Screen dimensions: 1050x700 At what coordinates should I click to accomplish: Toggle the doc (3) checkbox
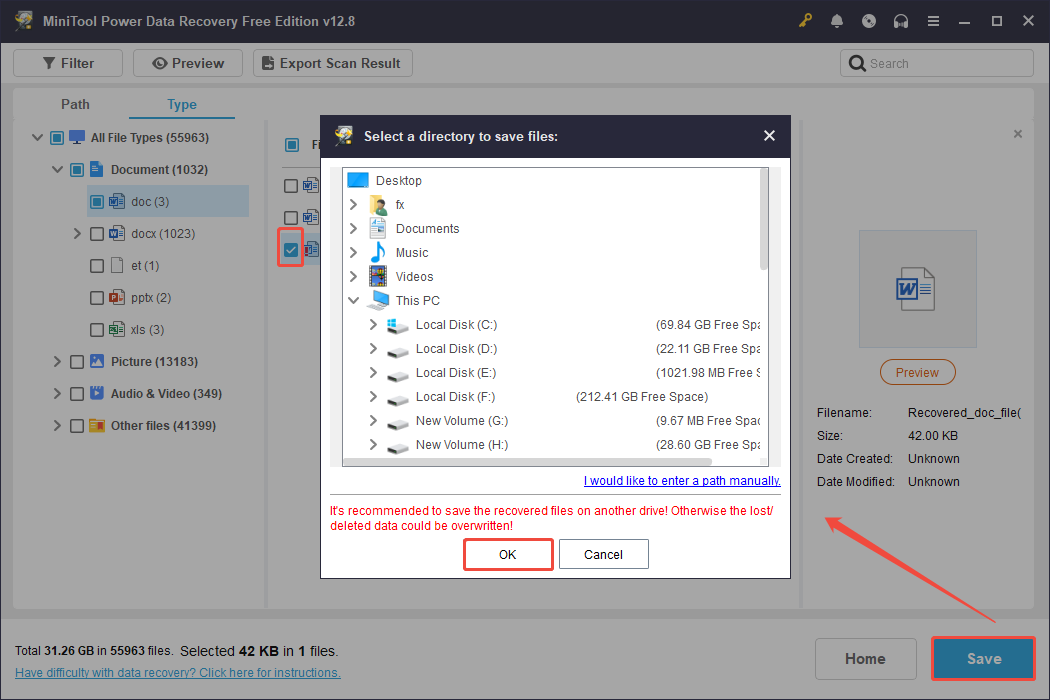click(x=97, y=202)
